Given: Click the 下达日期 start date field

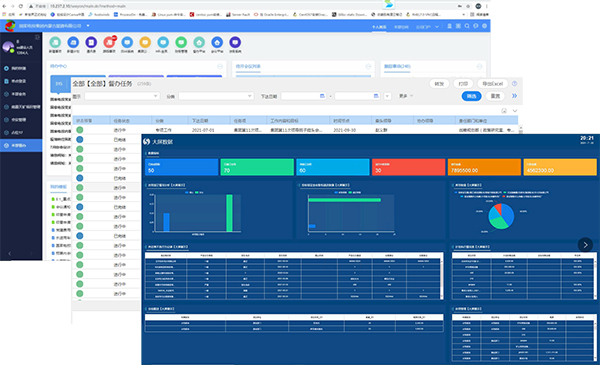Looking at the screenshot, I should point(303,96).
